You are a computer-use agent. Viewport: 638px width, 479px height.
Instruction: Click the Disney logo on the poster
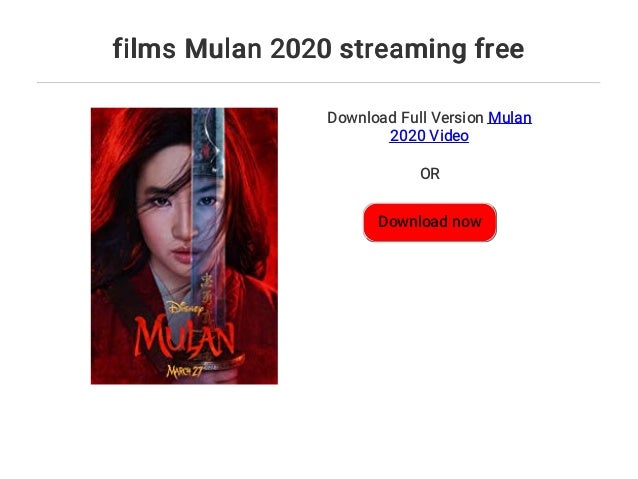point(185,308)
